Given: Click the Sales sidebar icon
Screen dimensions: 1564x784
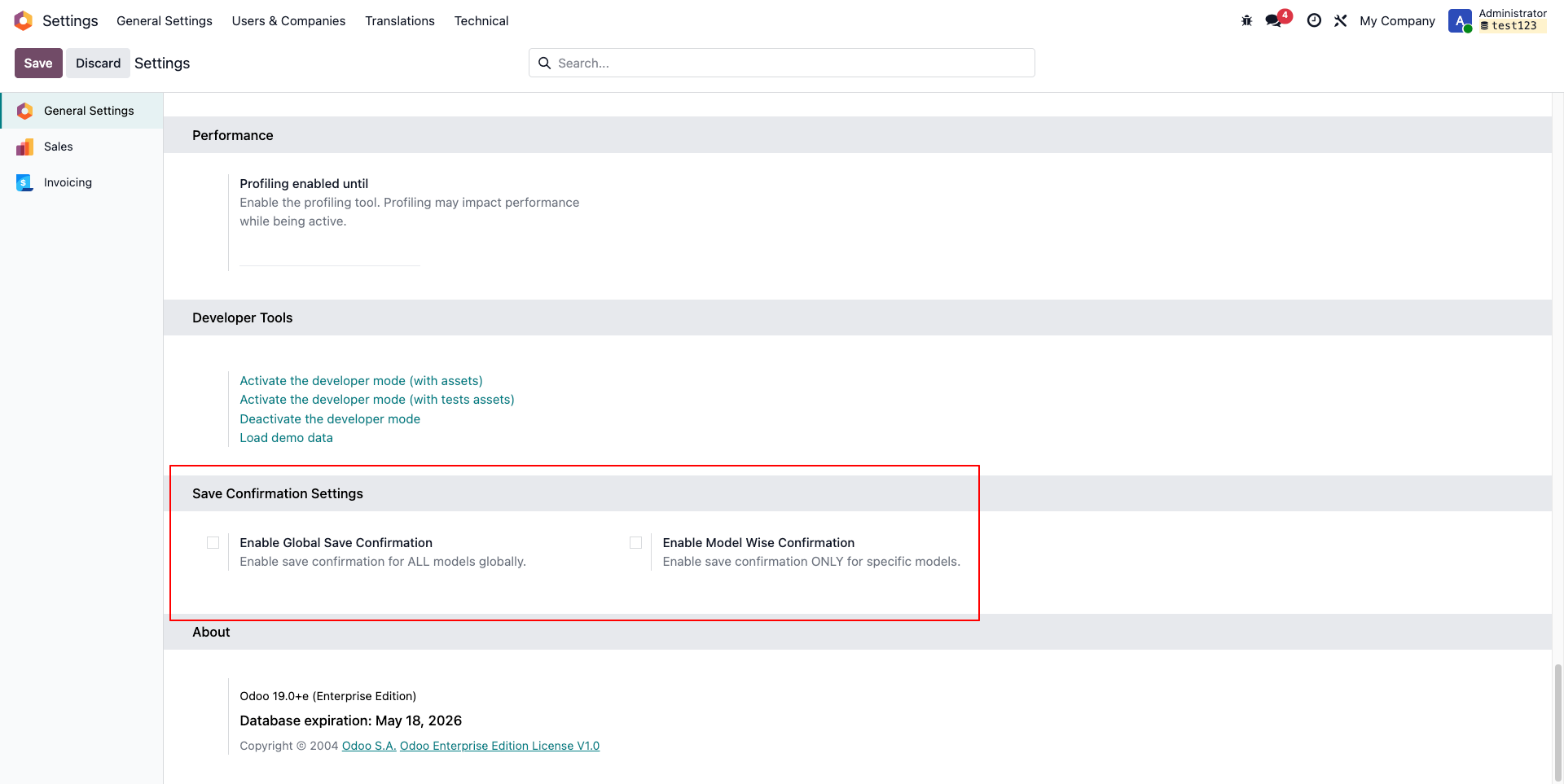Looking at the screenshot, I should (25, 147).
